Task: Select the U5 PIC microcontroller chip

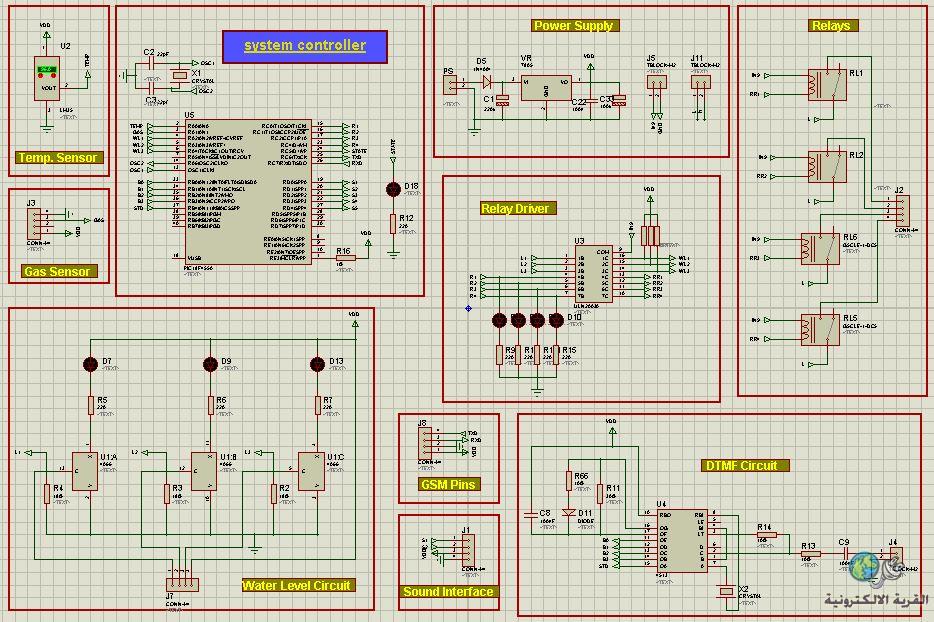Action: [248, 192]
